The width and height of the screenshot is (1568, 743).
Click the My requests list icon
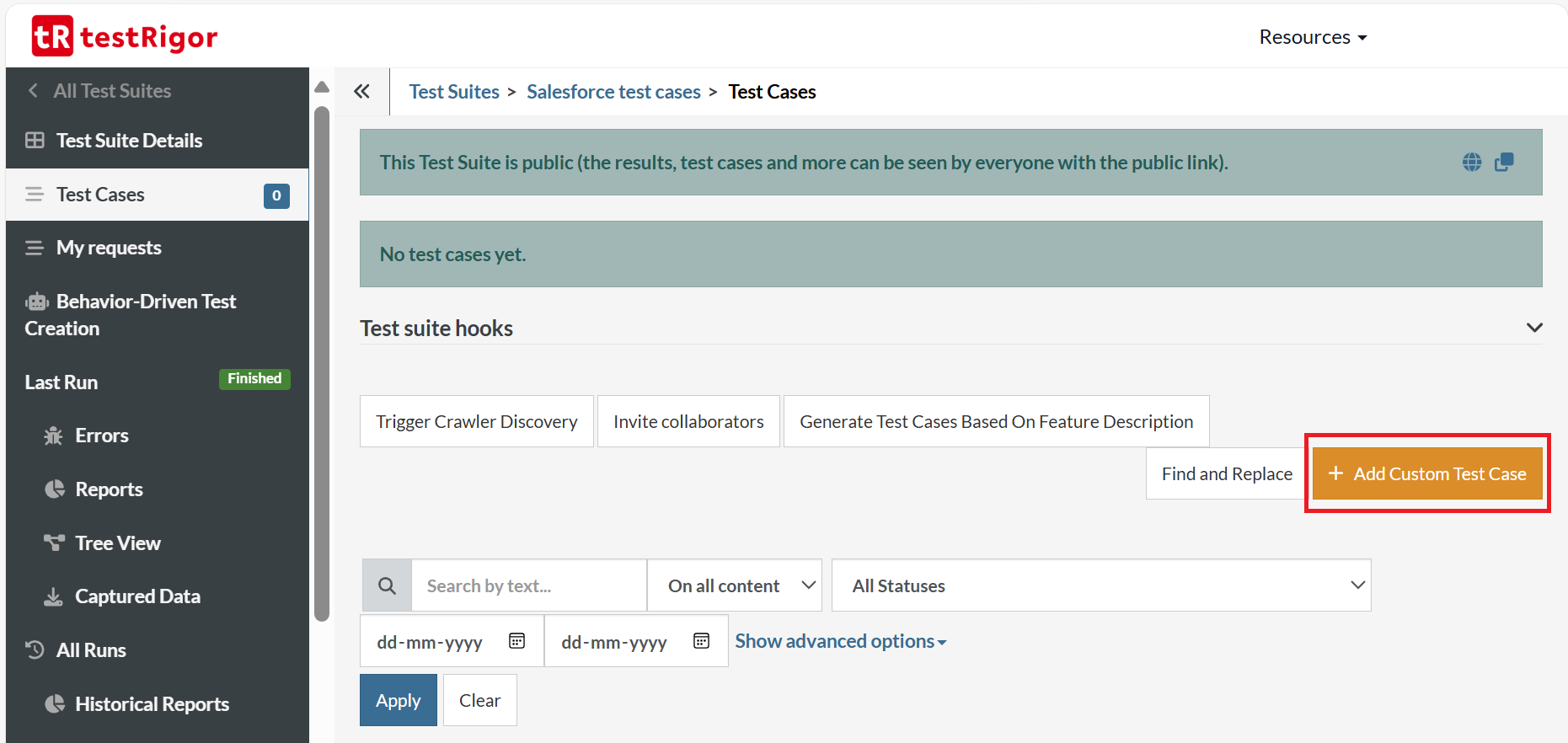pyautogui.click(x=35, y=248)
